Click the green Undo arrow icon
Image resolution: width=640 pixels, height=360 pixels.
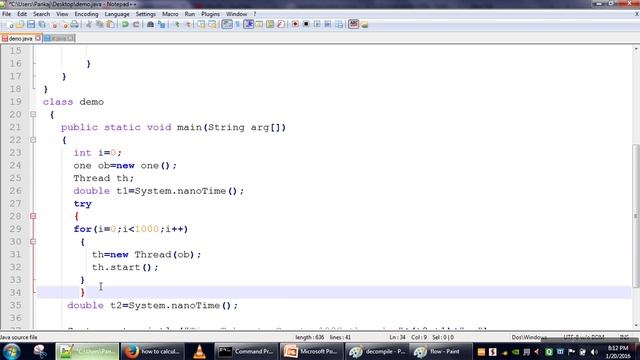125,25
